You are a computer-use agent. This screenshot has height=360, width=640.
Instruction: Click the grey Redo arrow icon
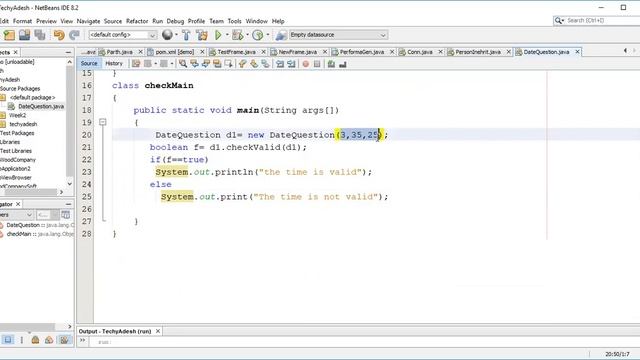click(74, 35)
